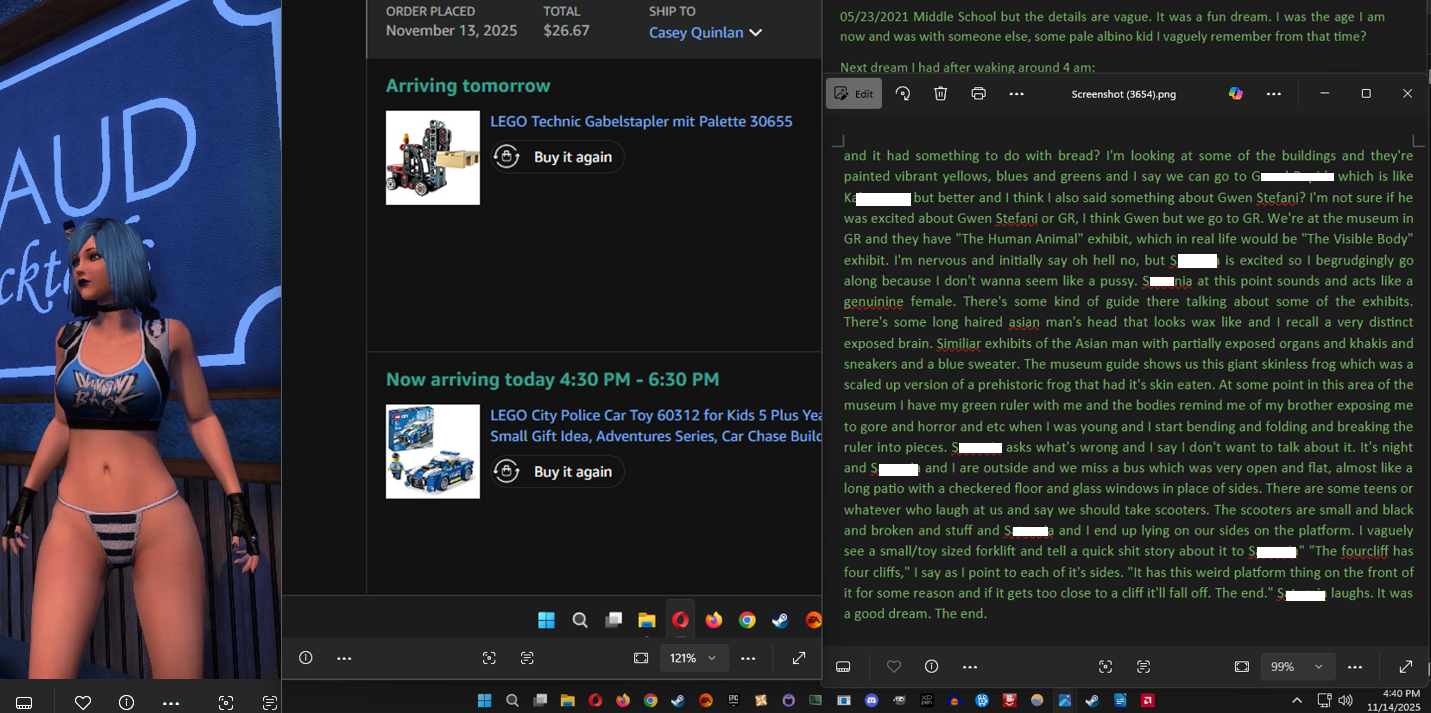Open the Windows Start menu on the taskbar
This screenshot has height=713, width=1431.
point(484,701)
